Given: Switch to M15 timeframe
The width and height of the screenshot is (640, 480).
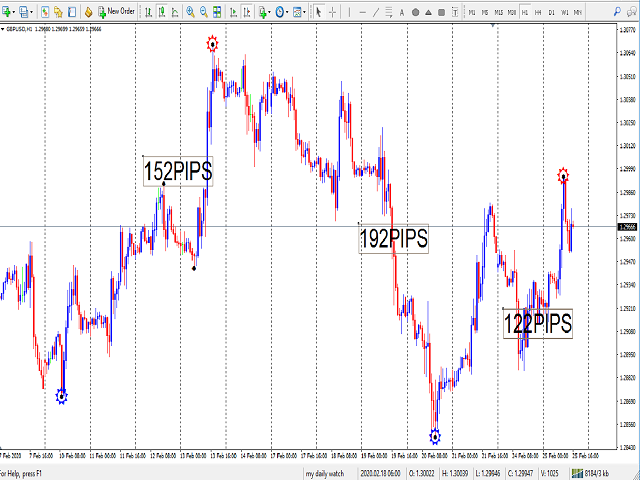Looking at the screenshot, I should [498, 12].
